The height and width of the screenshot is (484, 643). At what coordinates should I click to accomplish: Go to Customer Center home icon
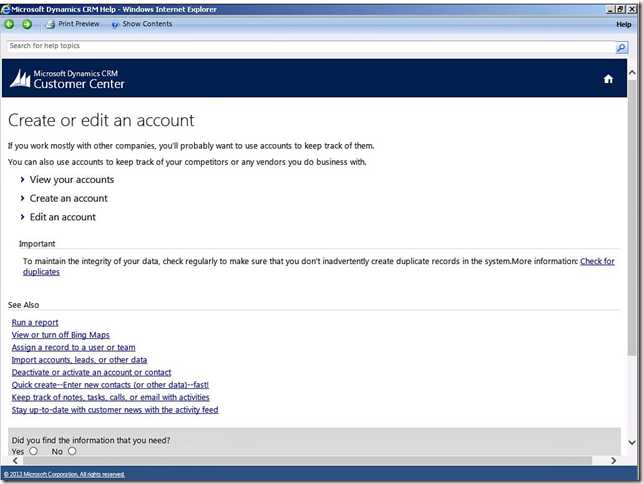click(608, 79)
